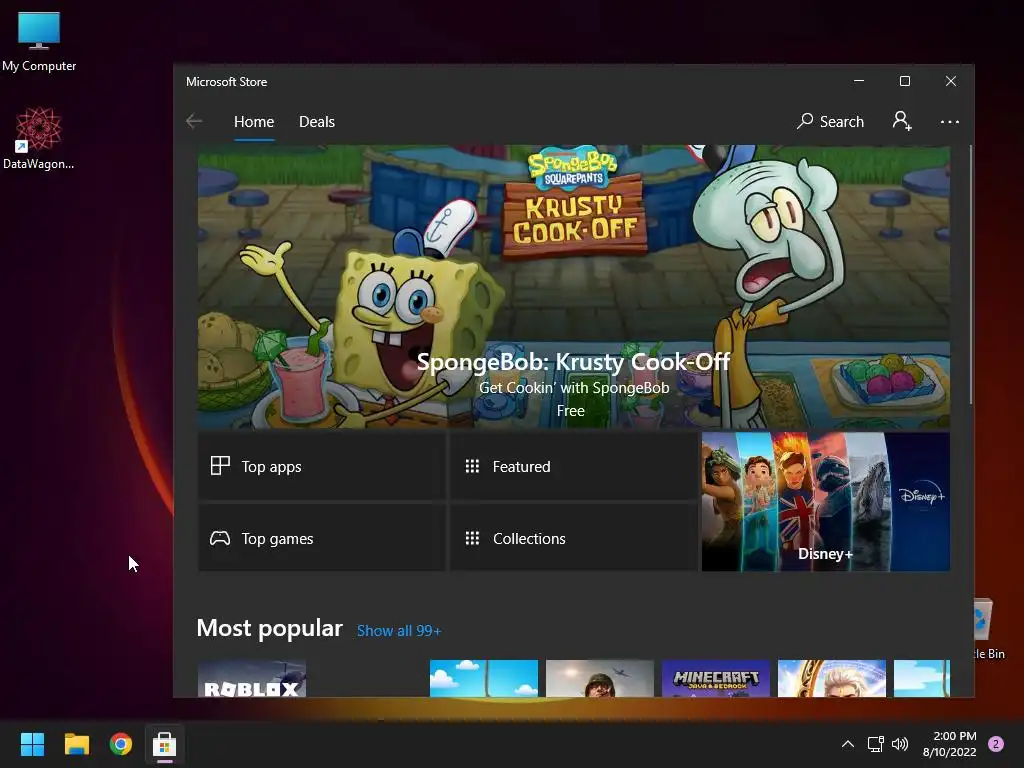Open the notification badge showing 2

point(996,744)
